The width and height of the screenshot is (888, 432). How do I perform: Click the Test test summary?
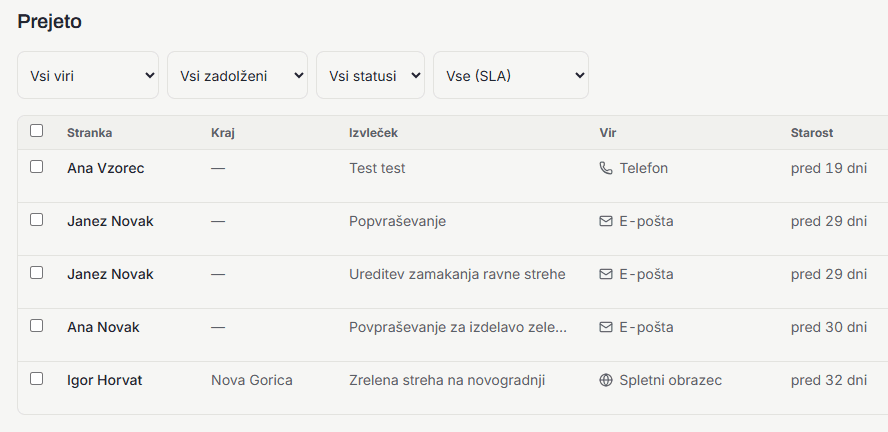click(x=377, y=168)
